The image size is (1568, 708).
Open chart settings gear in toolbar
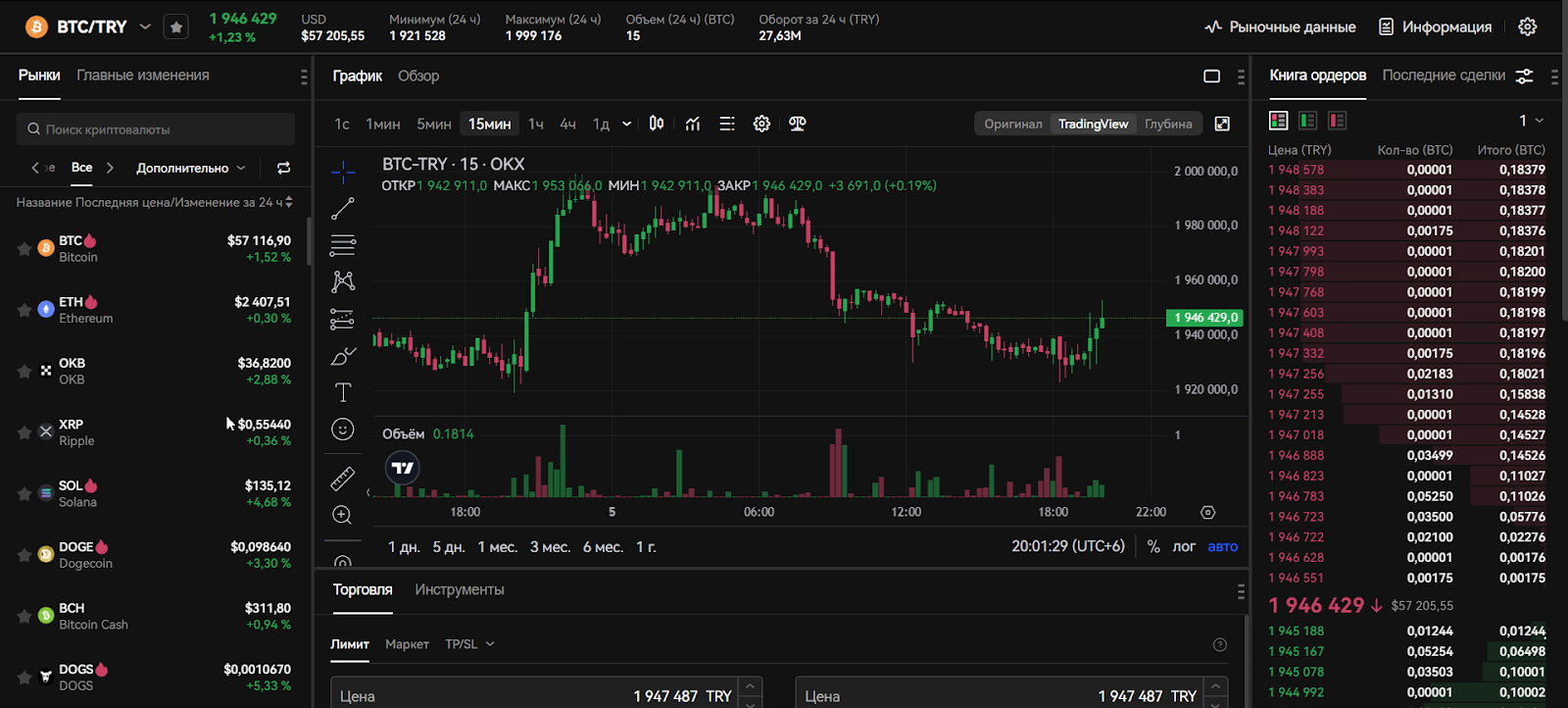pos(761,124)
